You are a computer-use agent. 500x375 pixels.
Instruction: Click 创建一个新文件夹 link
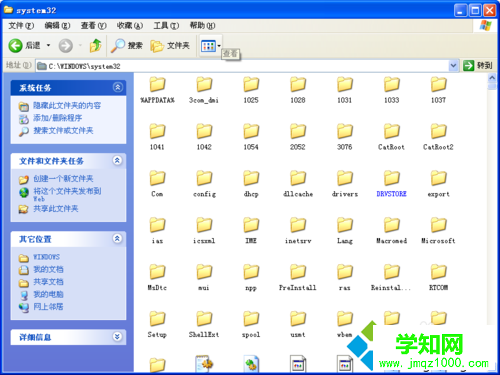click(x=63, y=179)
